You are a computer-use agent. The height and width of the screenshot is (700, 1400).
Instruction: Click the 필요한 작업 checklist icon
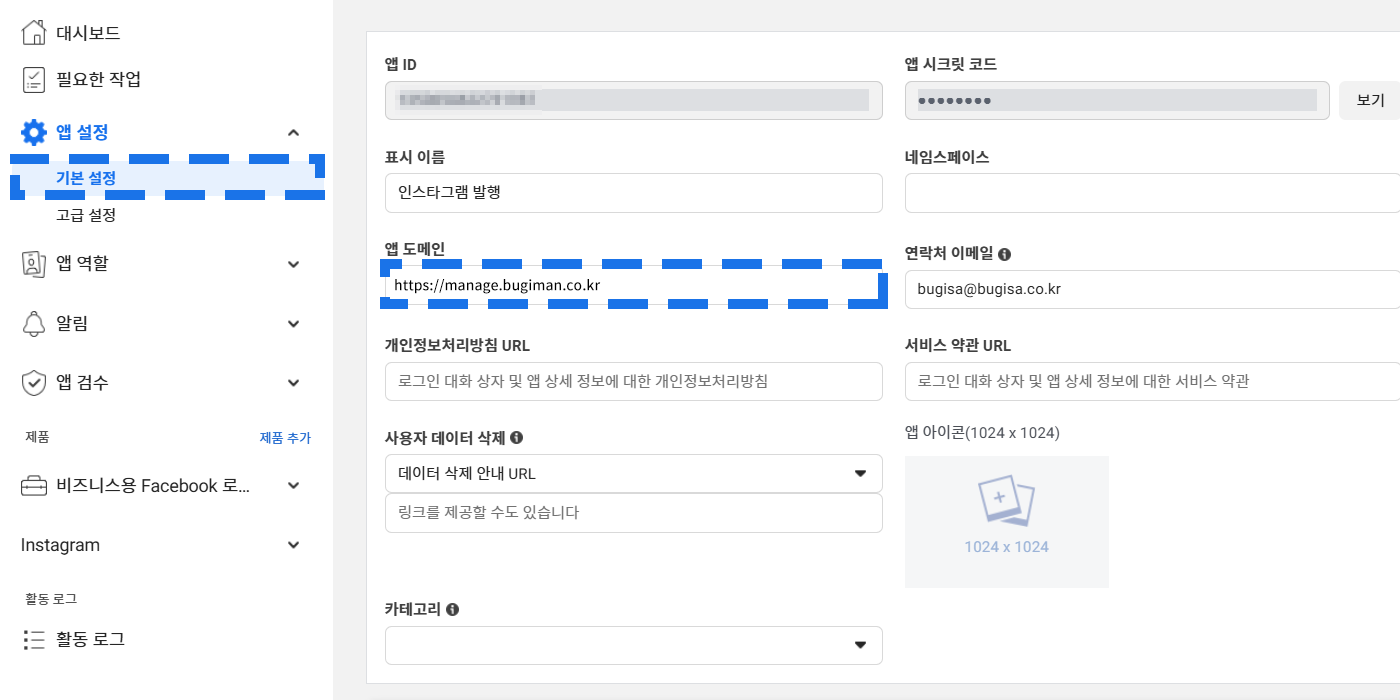tap(34, 80)
